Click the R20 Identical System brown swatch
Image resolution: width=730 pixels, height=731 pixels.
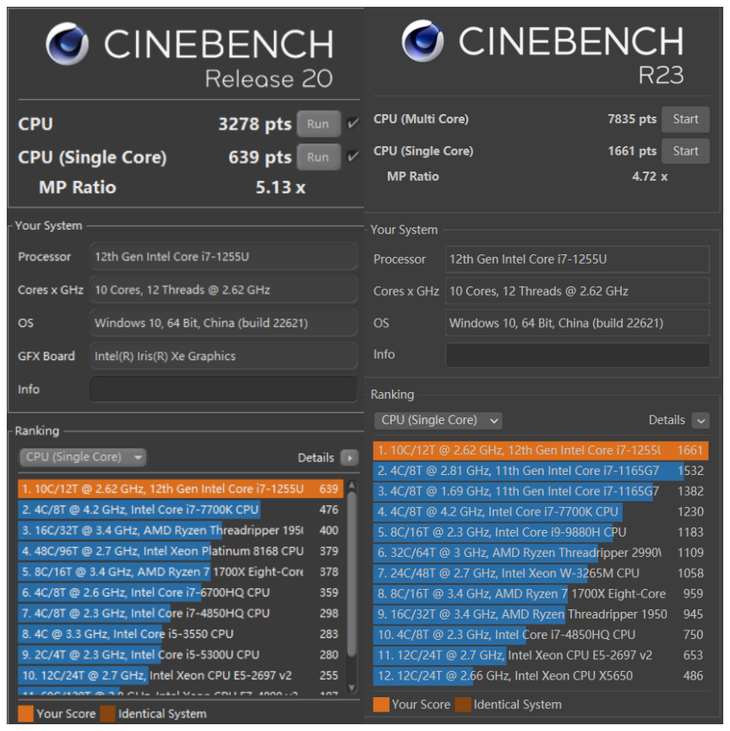click(108, 714)
